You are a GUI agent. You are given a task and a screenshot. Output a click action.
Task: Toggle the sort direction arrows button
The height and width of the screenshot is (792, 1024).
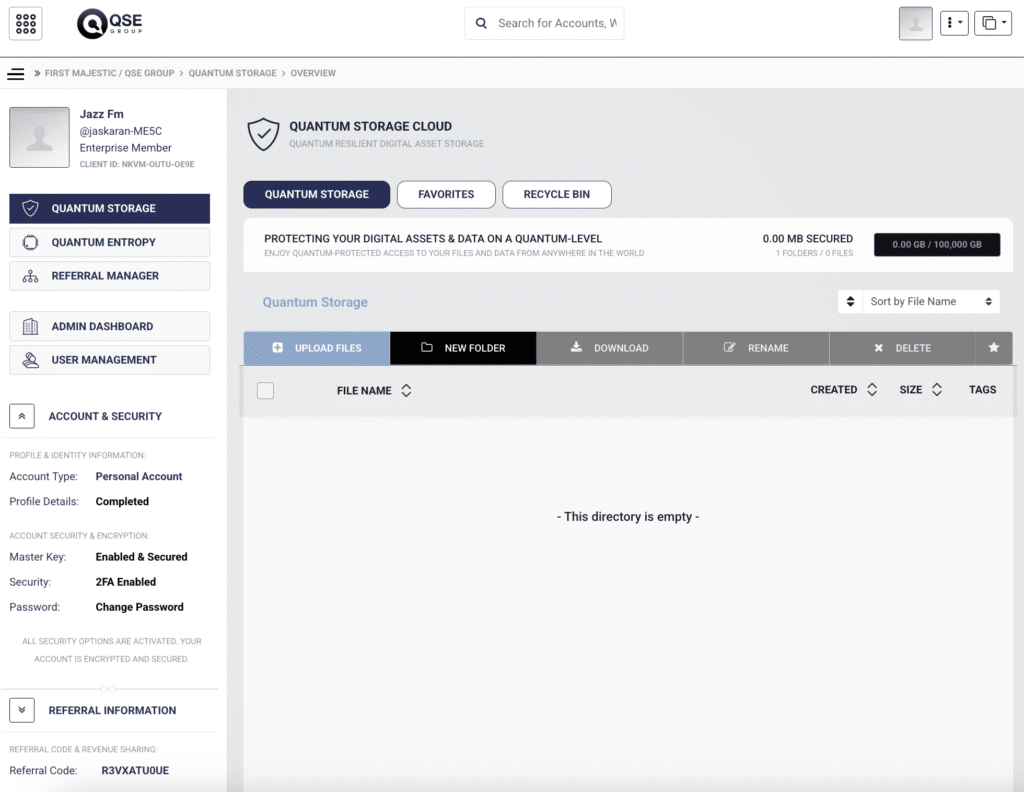coord(850,302)
